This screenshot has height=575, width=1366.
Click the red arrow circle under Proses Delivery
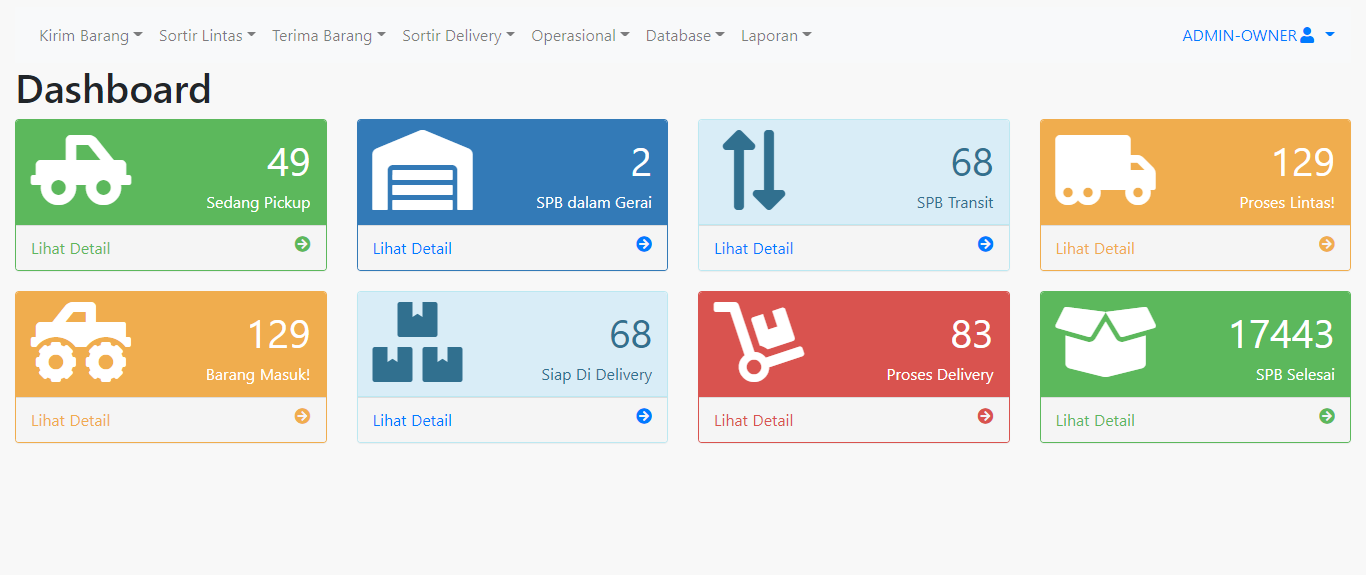(x=985, y=416)
